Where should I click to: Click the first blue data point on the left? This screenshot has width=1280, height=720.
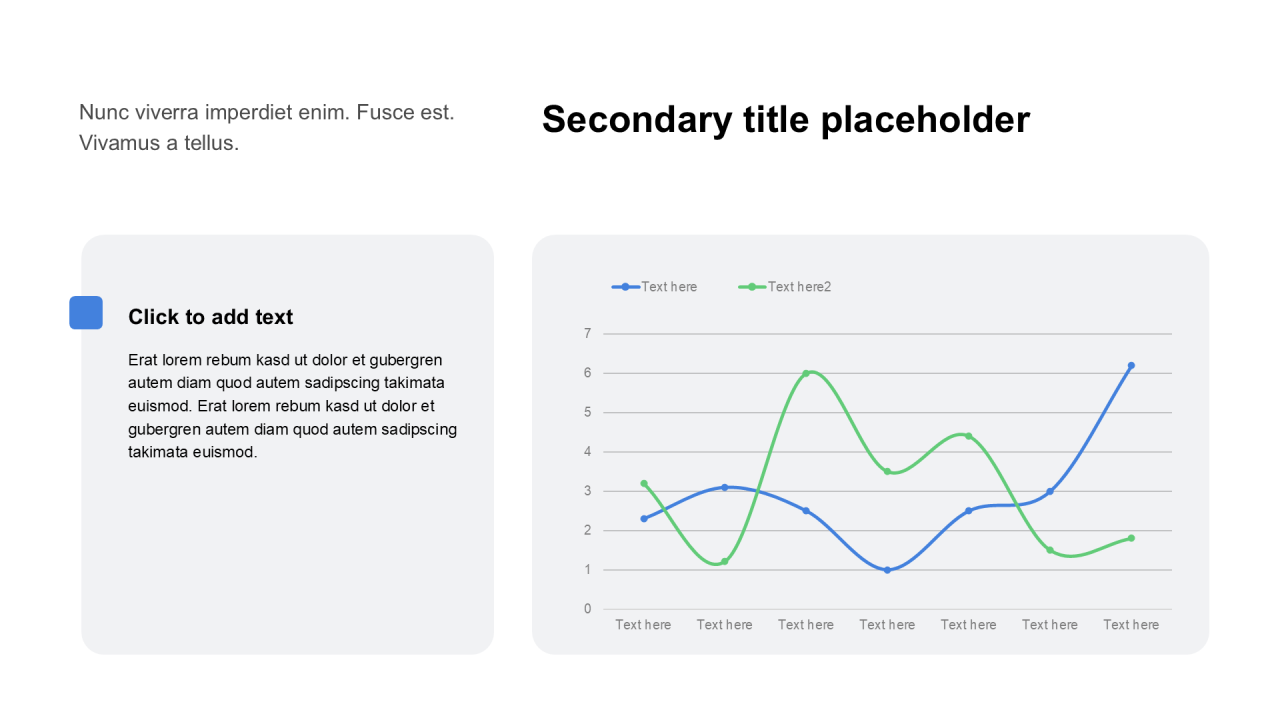[x=644, y=519]
